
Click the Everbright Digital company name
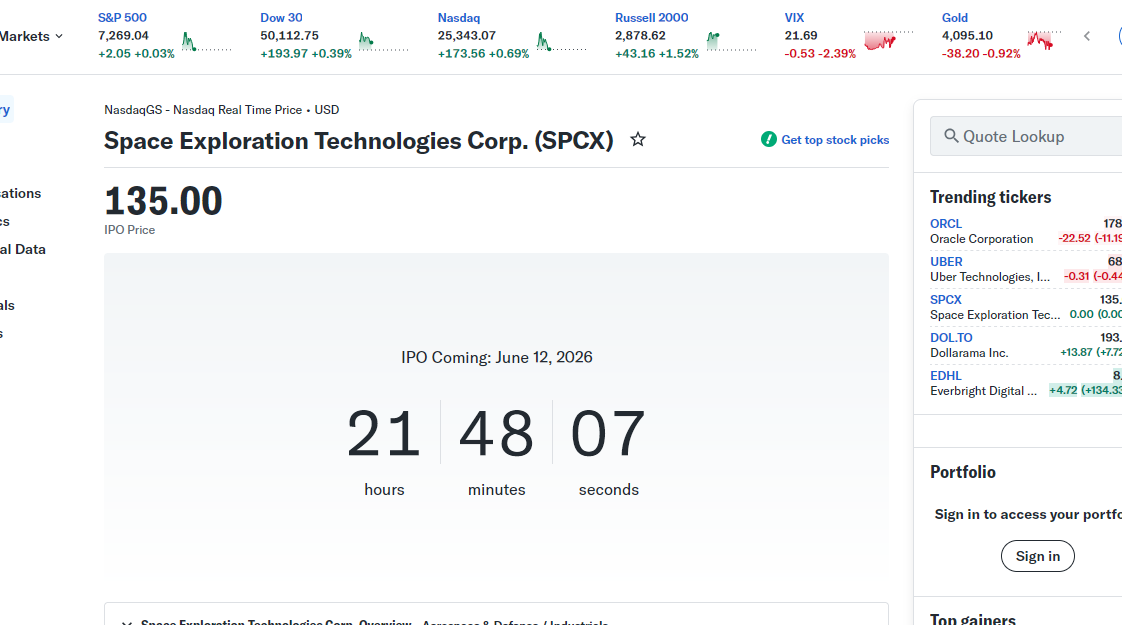[983, 391]
